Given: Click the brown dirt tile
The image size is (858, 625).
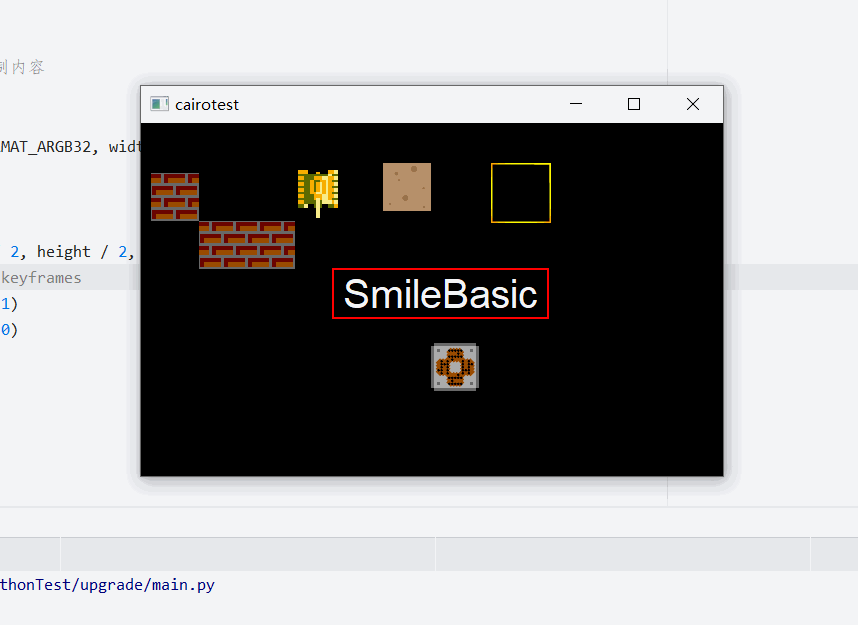Looking at the screenshot, I should (x=407, y=187).
